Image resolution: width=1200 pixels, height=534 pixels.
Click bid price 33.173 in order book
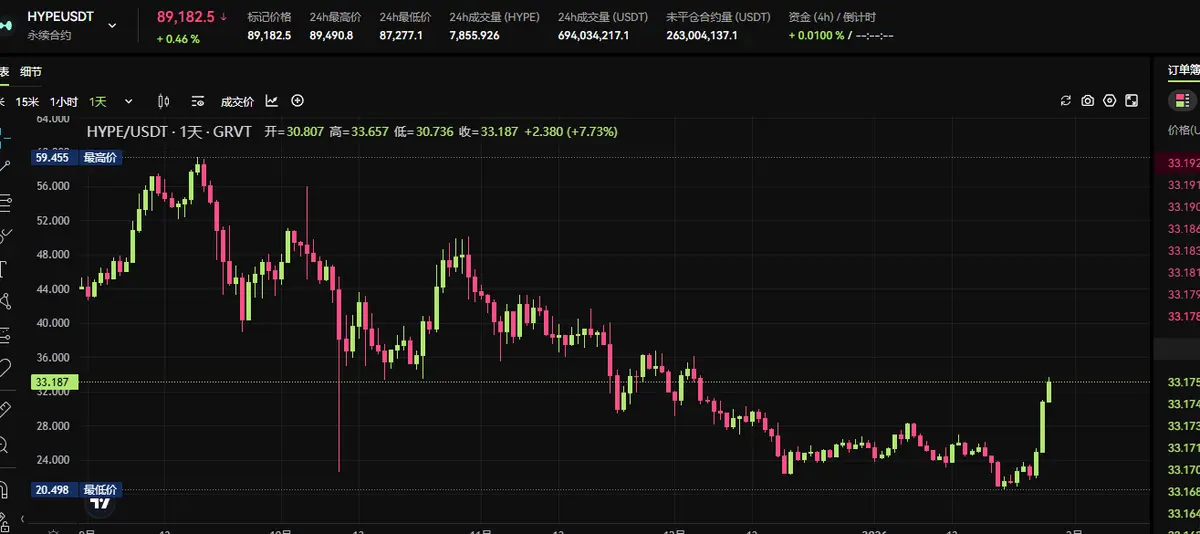[1184, 426]
